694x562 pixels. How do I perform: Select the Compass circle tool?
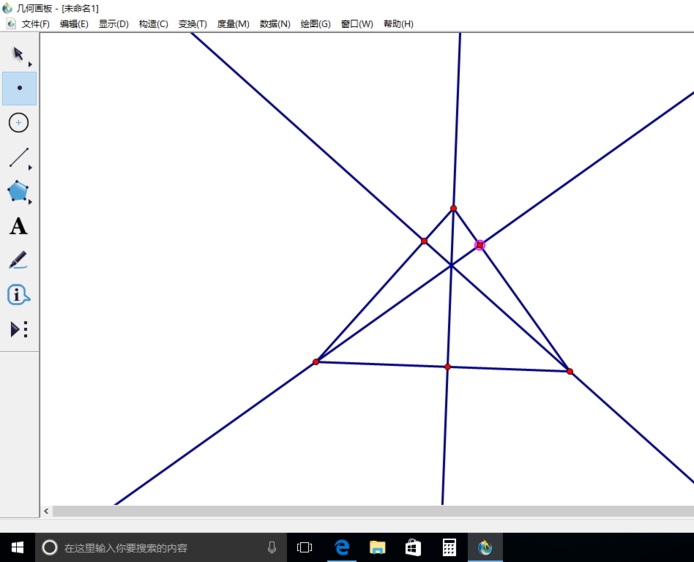click(18, 123)
